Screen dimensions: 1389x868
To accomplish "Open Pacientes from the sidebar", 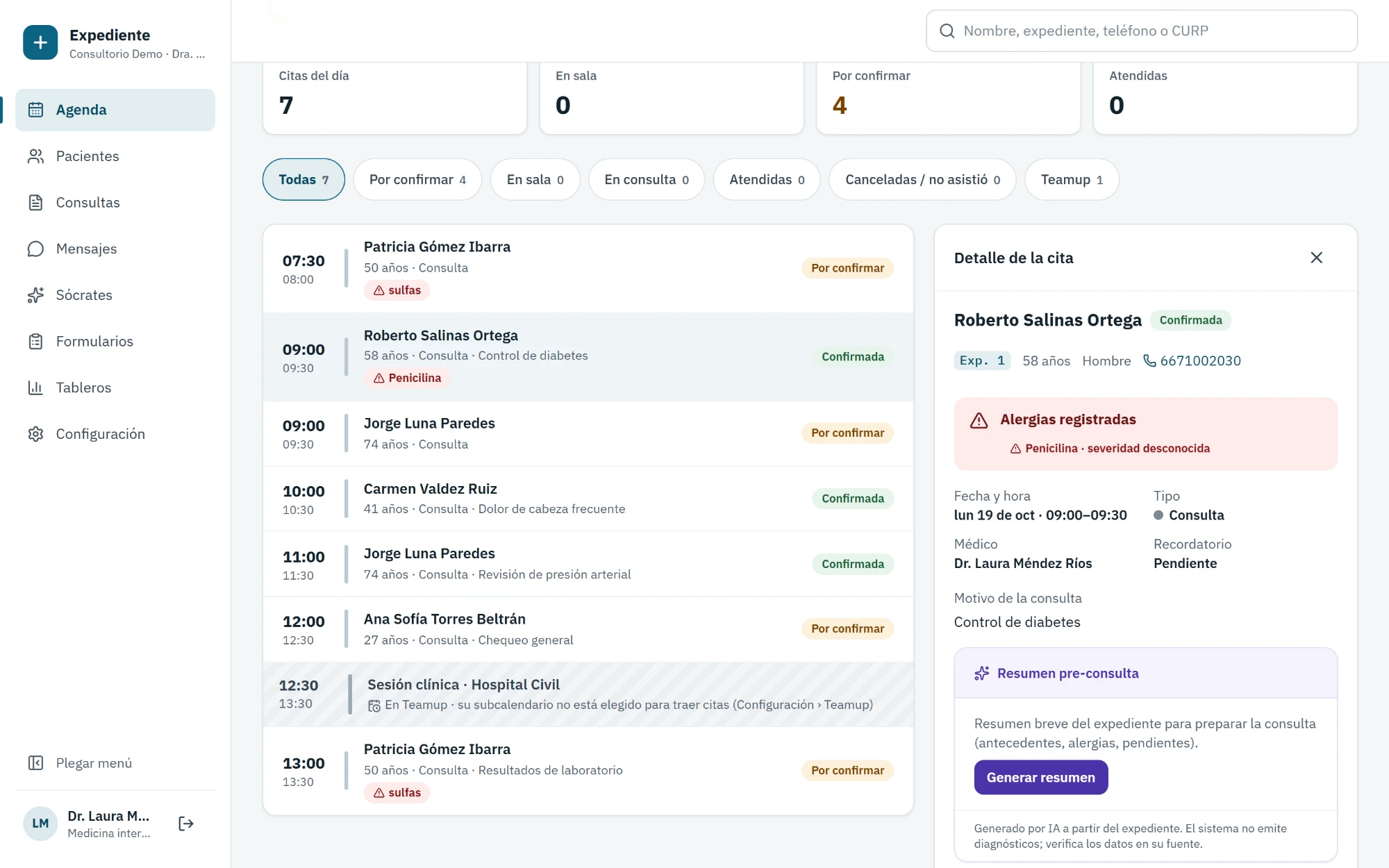I will point(115,156).
